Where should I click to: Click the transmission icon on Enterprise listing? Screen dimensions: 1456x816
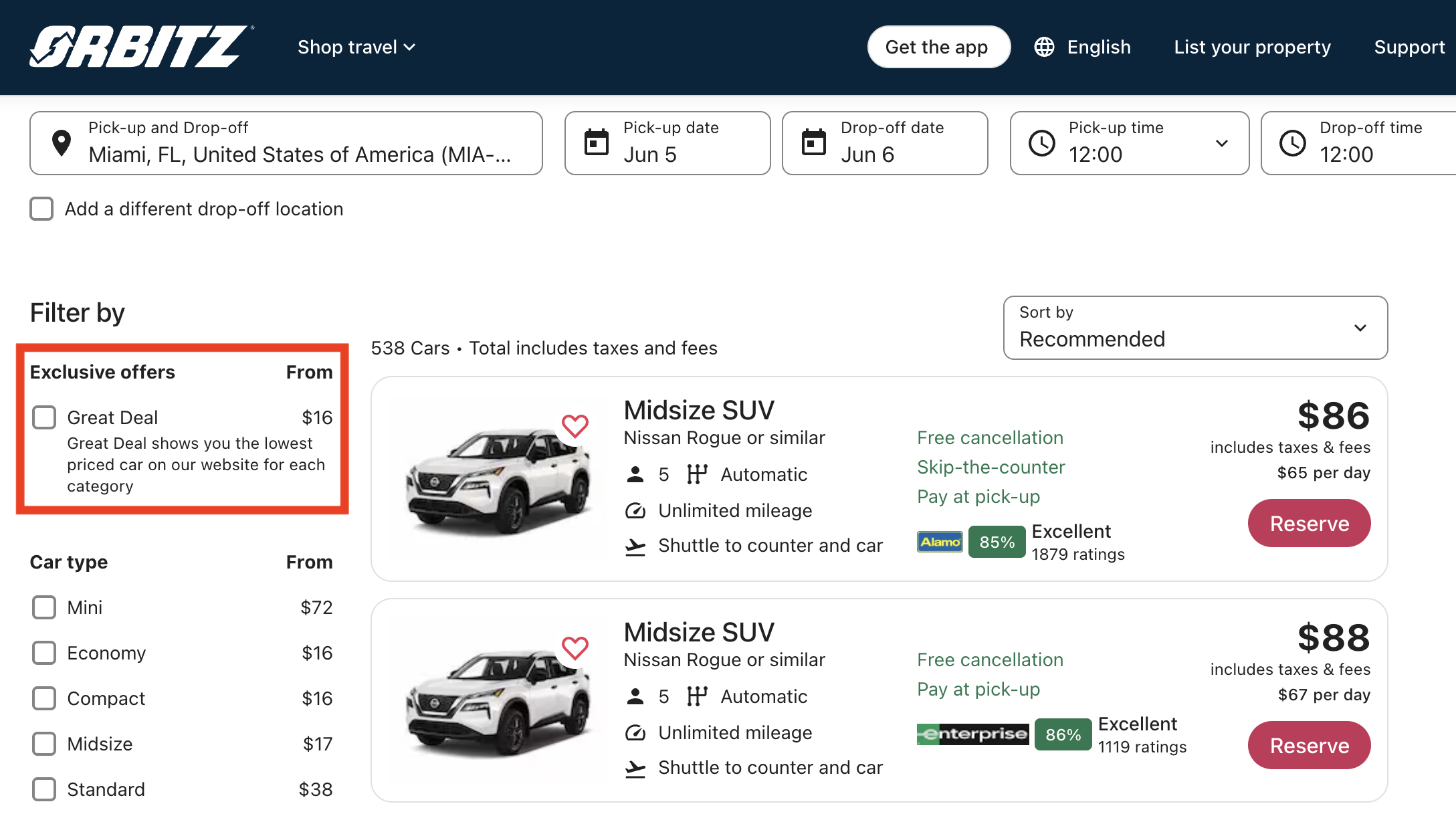[697, 696]
